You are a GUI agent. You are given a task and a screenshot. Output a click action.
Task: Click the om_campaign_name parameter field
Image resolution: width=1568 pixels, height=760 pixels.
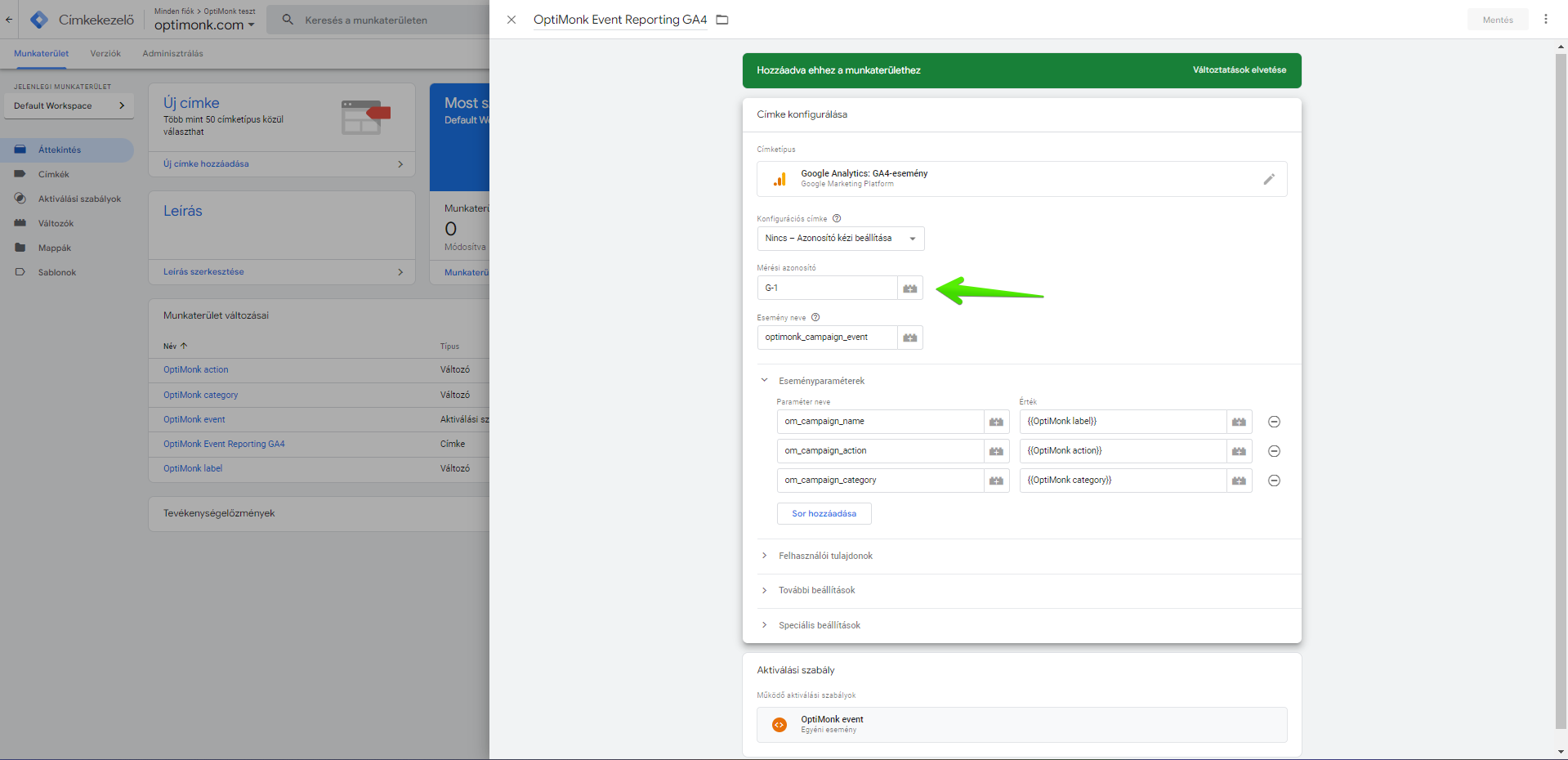click(880, 422)
